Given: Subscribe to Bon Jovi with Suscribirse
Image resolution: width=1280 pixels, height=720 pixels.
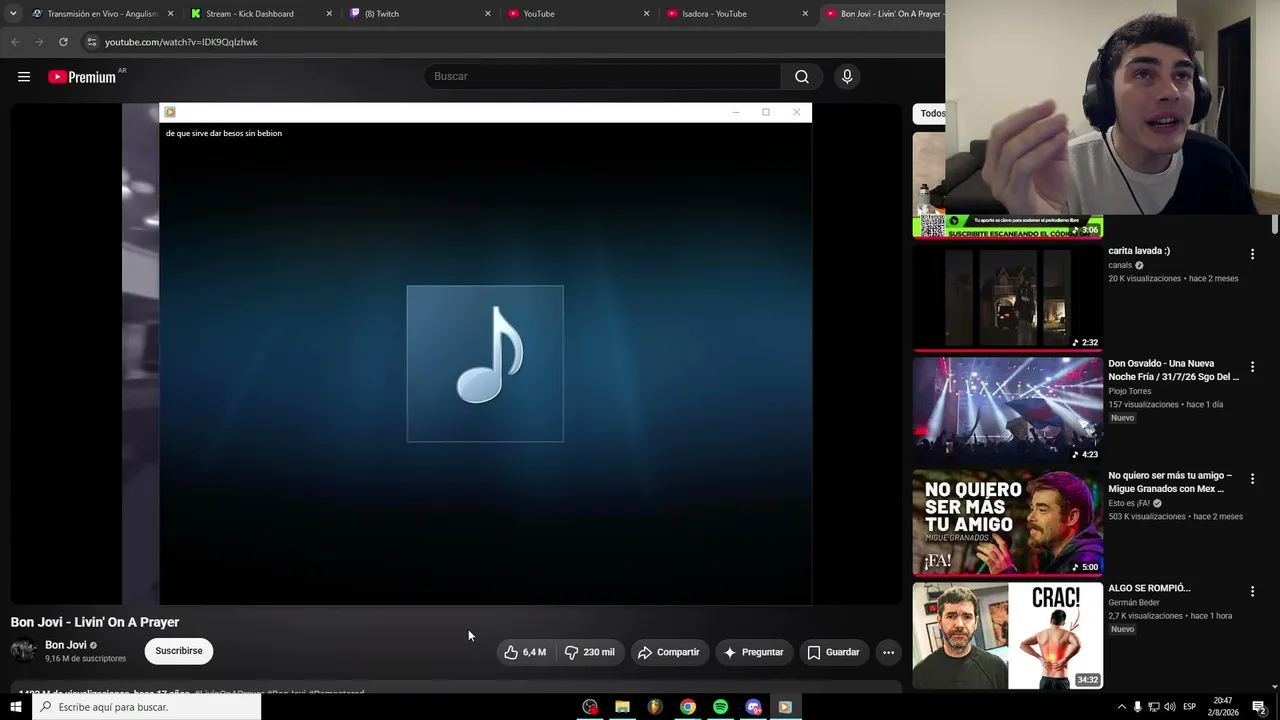Looking at the screenshot, I should (179, 651).
